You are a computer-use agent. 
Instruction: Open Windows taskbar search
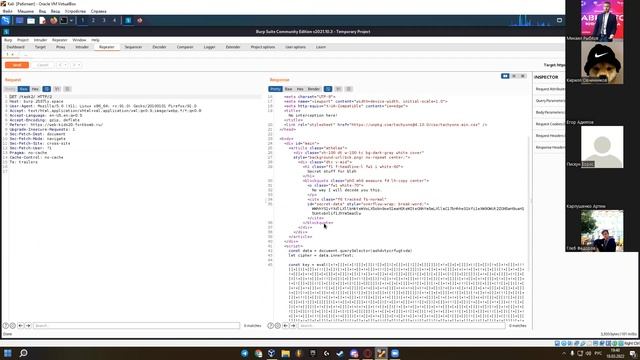pyautogui.click(x=24, y=353)
